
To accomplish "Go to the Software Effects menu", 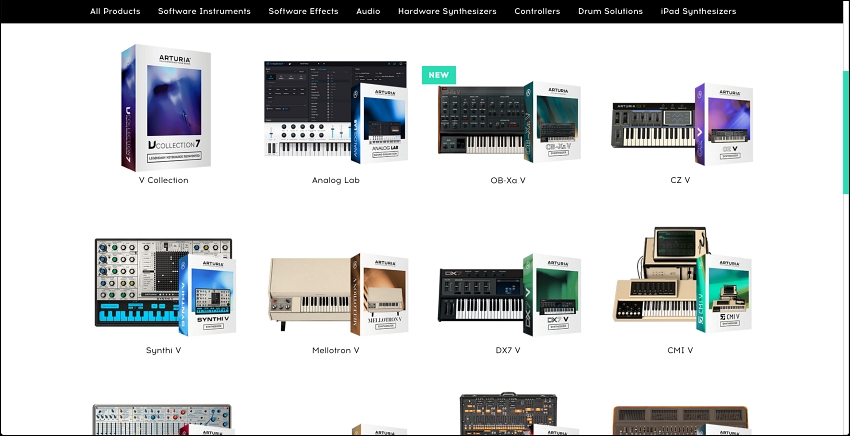I will [304, 11].
